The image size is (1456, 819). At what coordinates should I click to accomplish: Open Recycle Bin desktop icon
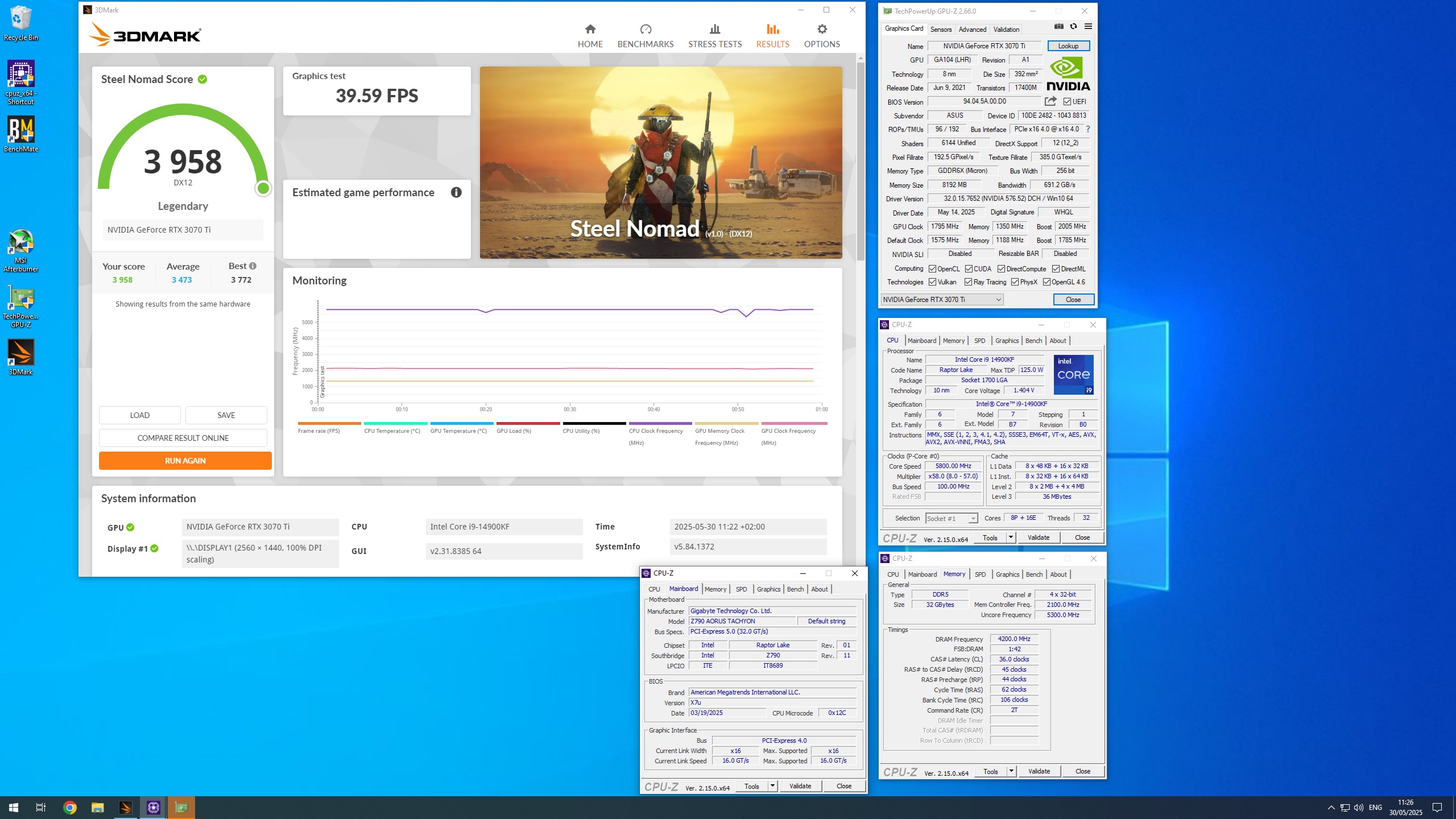point(21,23)
